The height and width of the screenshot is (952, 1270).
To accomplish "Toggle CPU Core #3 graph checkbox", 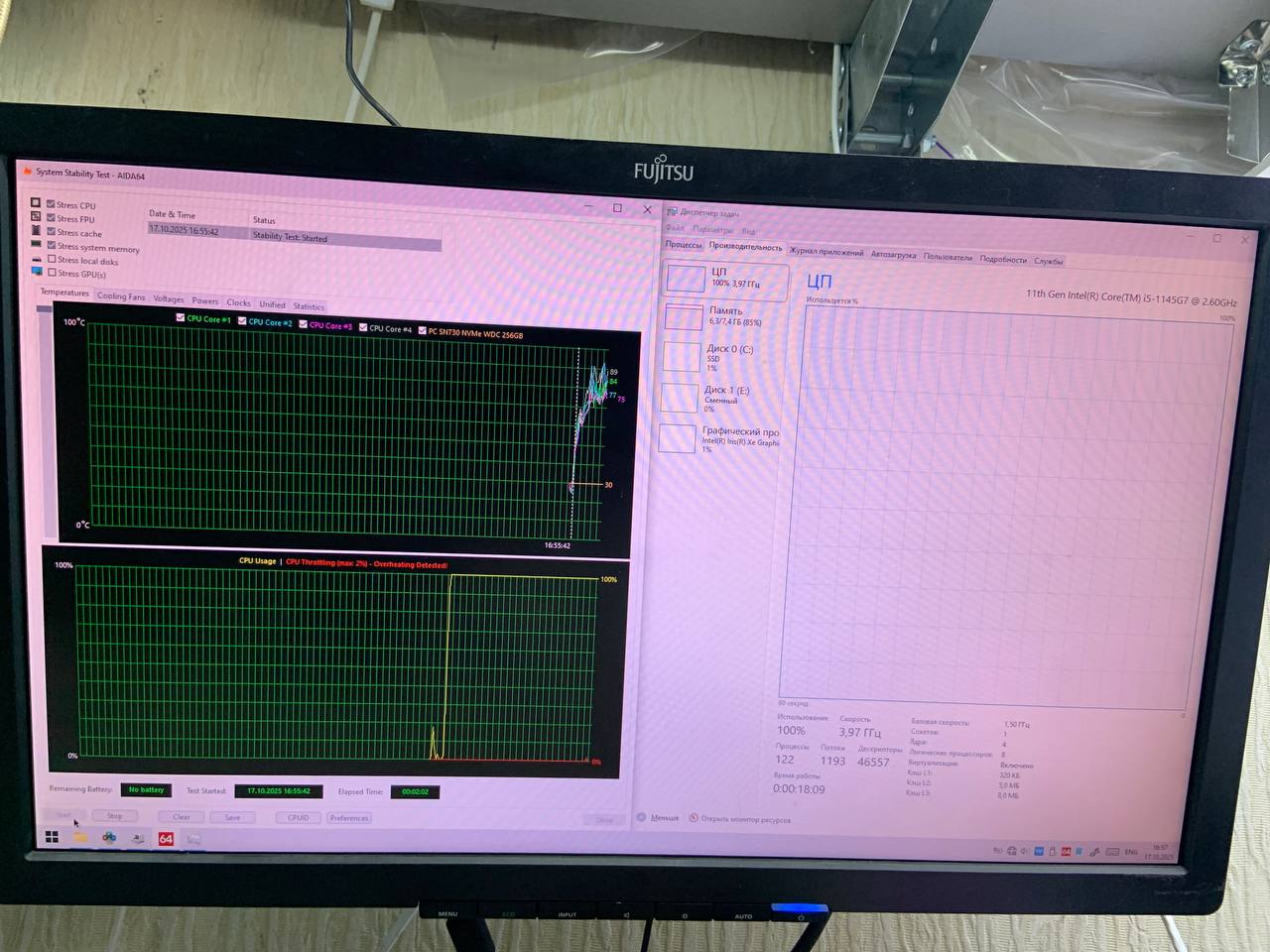I will tap(304, 324).
